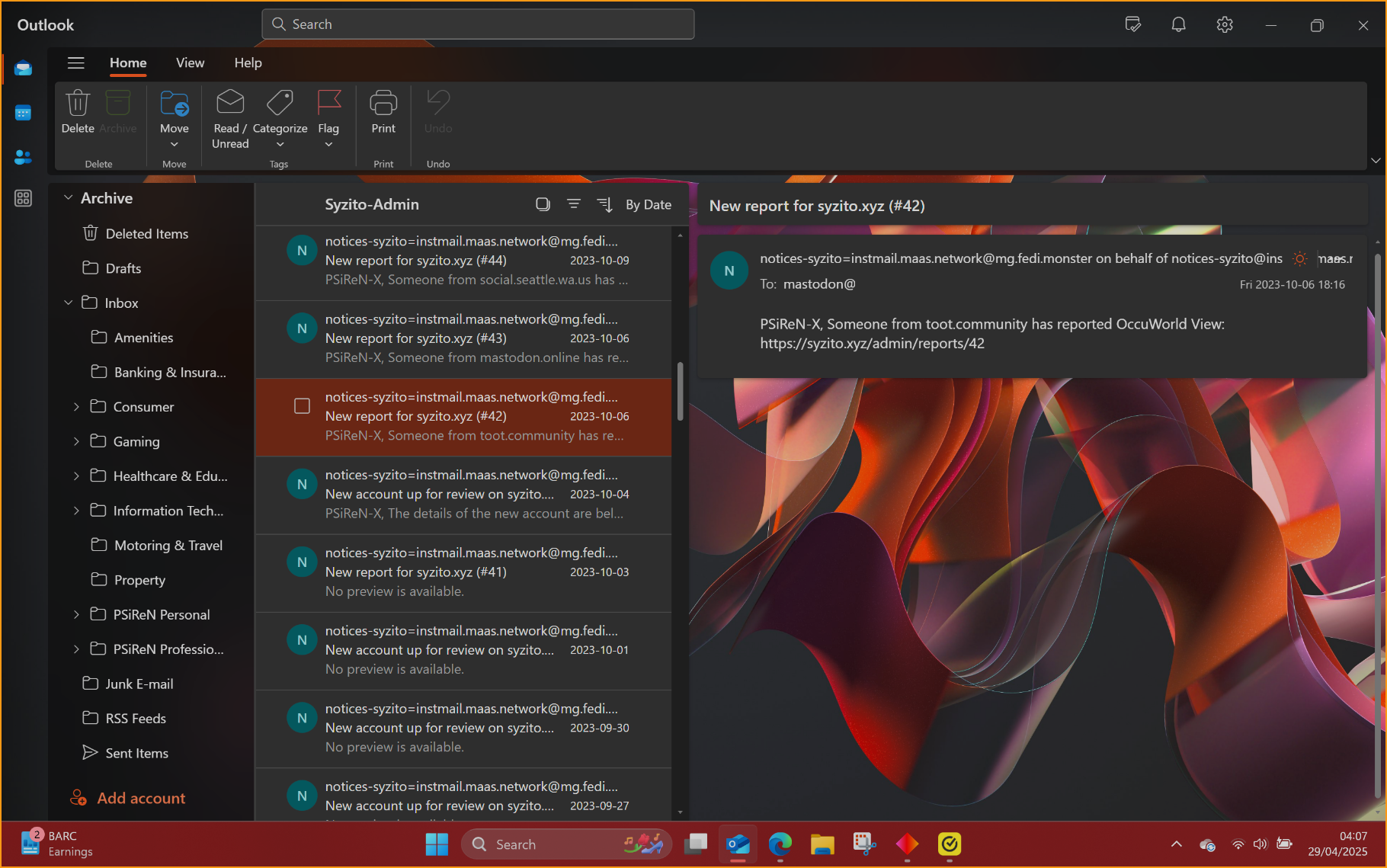1387x868 pixels.
Task: Open Outlook settings gear
Action: (x=1225, y=24)
